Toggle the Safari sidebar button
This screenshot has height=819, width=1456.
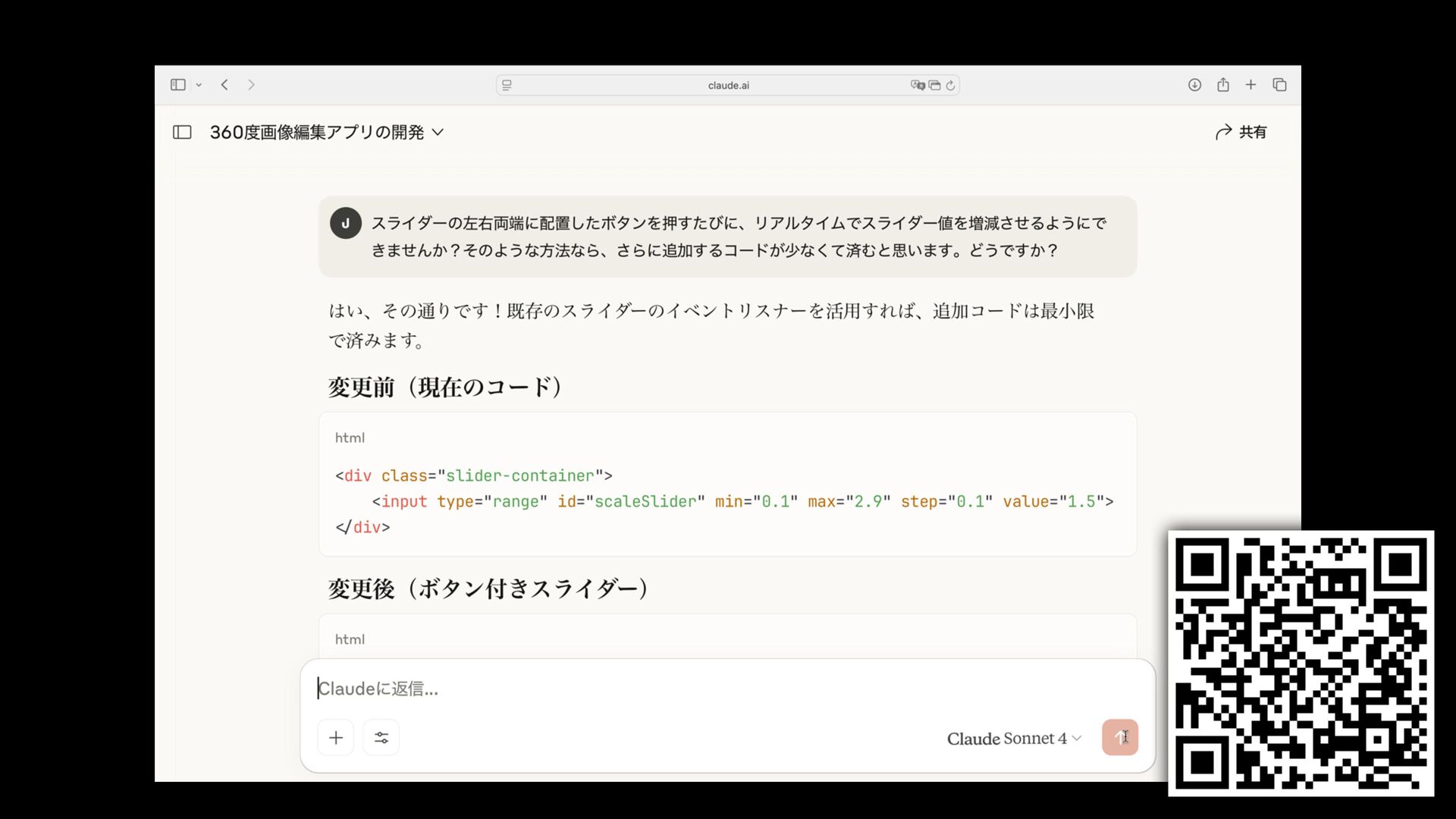tap(178, 85)
